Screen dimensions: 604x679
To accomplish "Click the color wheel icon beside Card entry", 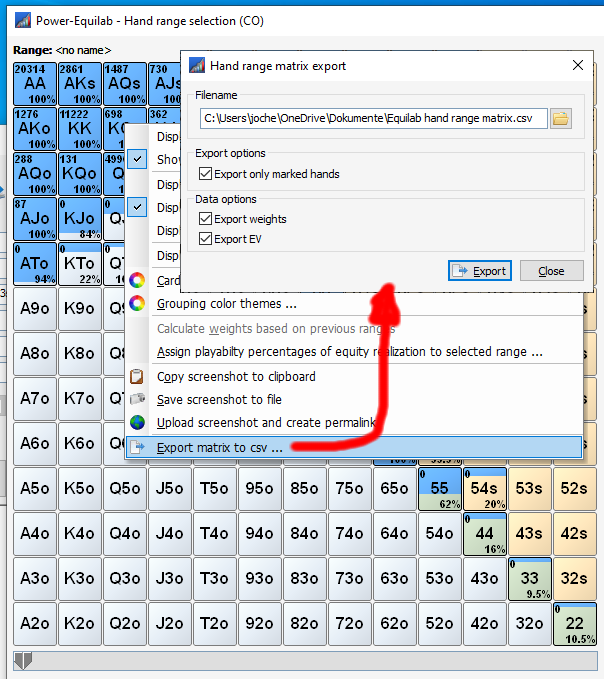I will tap(137, 280).
